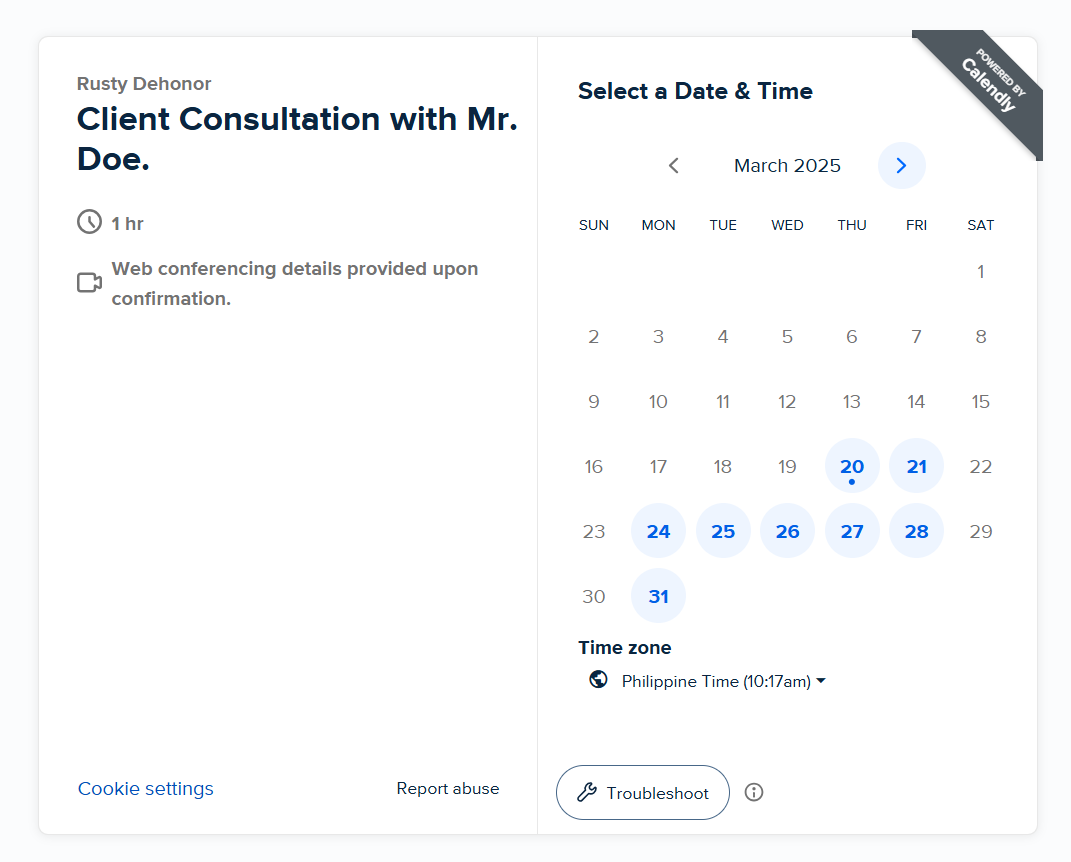Screen dimensions: 1071x862
Task: Click Report abuse link
Action: [448, 788]
